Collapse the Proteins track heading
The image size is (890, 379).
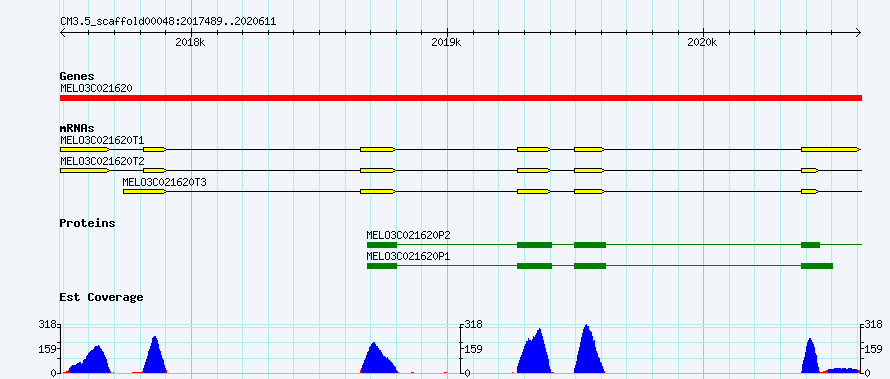[x=87, y=224]
